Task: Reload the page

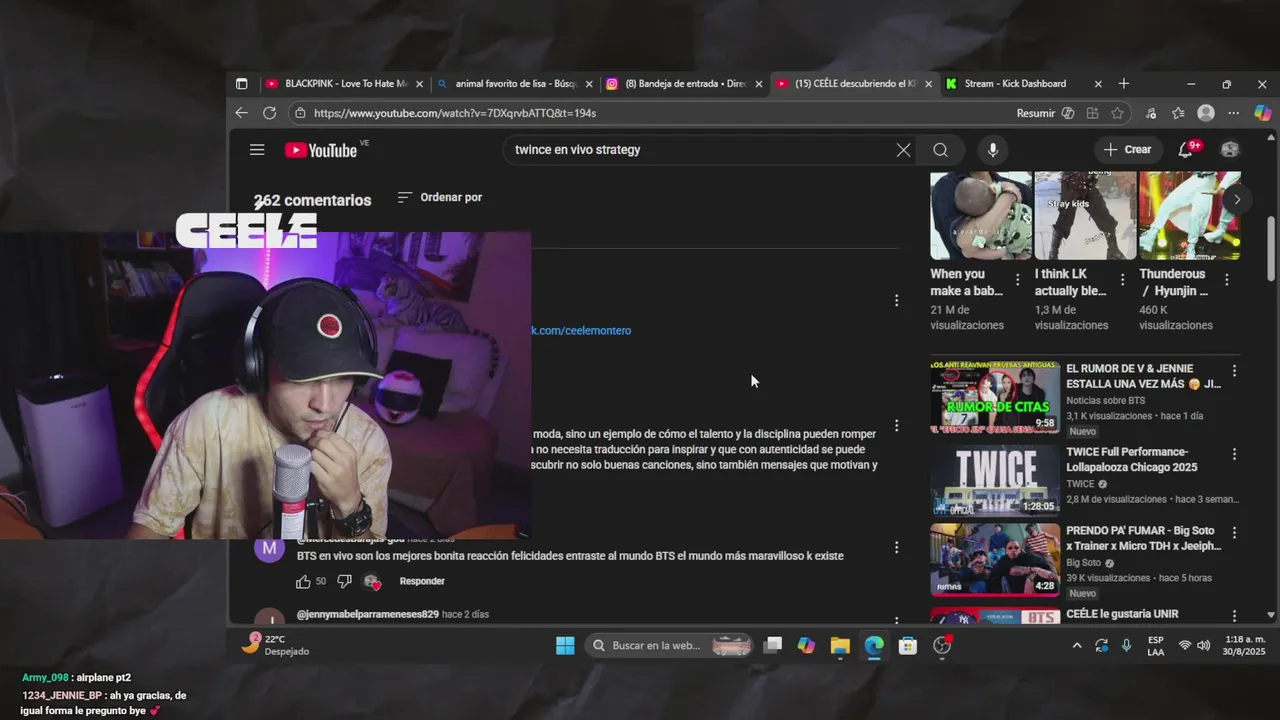Action: click(269, 113)
